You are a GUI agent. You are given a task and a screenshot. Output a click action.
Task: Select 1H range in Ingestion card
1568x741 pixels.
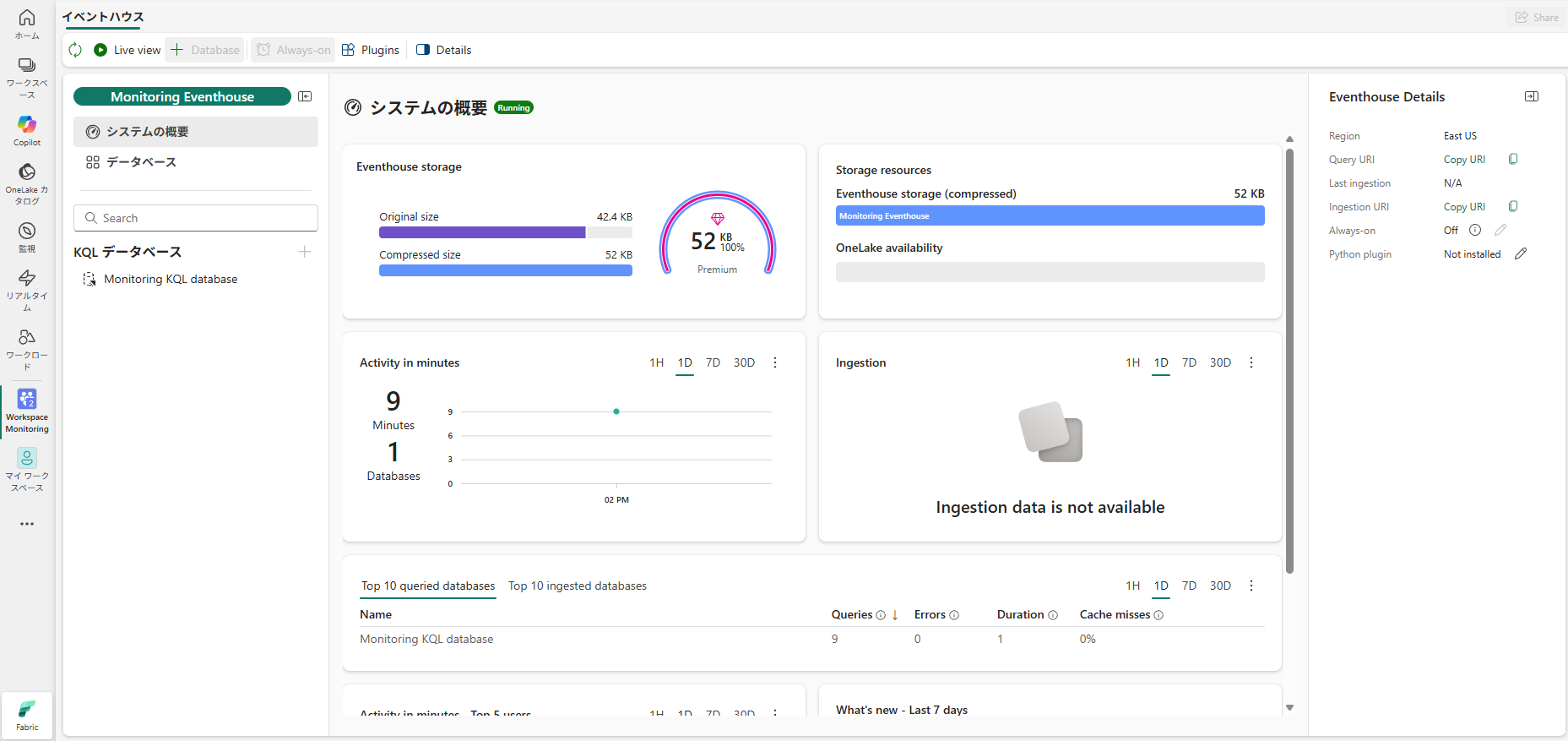1133,362
